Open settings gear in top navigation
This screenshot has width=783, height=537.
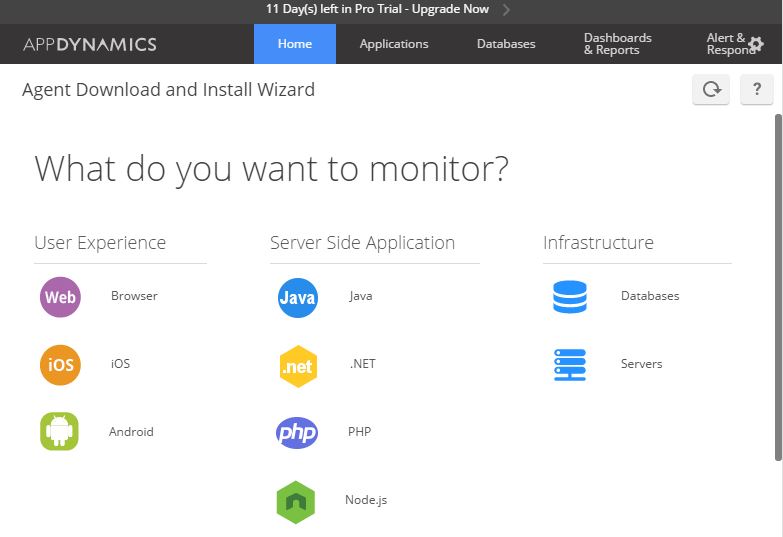pos(756,44)
